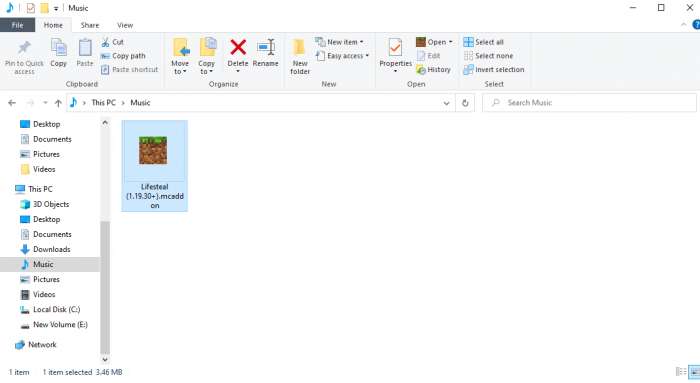
Task: Go up one folder level
Action: [x=58, y=103]
